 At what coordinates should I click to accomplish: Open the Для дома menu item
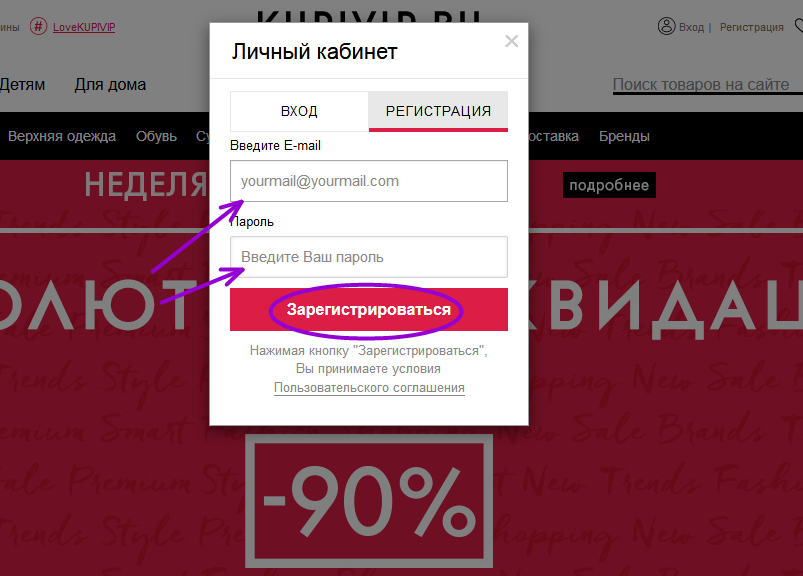tap(110, 84)
